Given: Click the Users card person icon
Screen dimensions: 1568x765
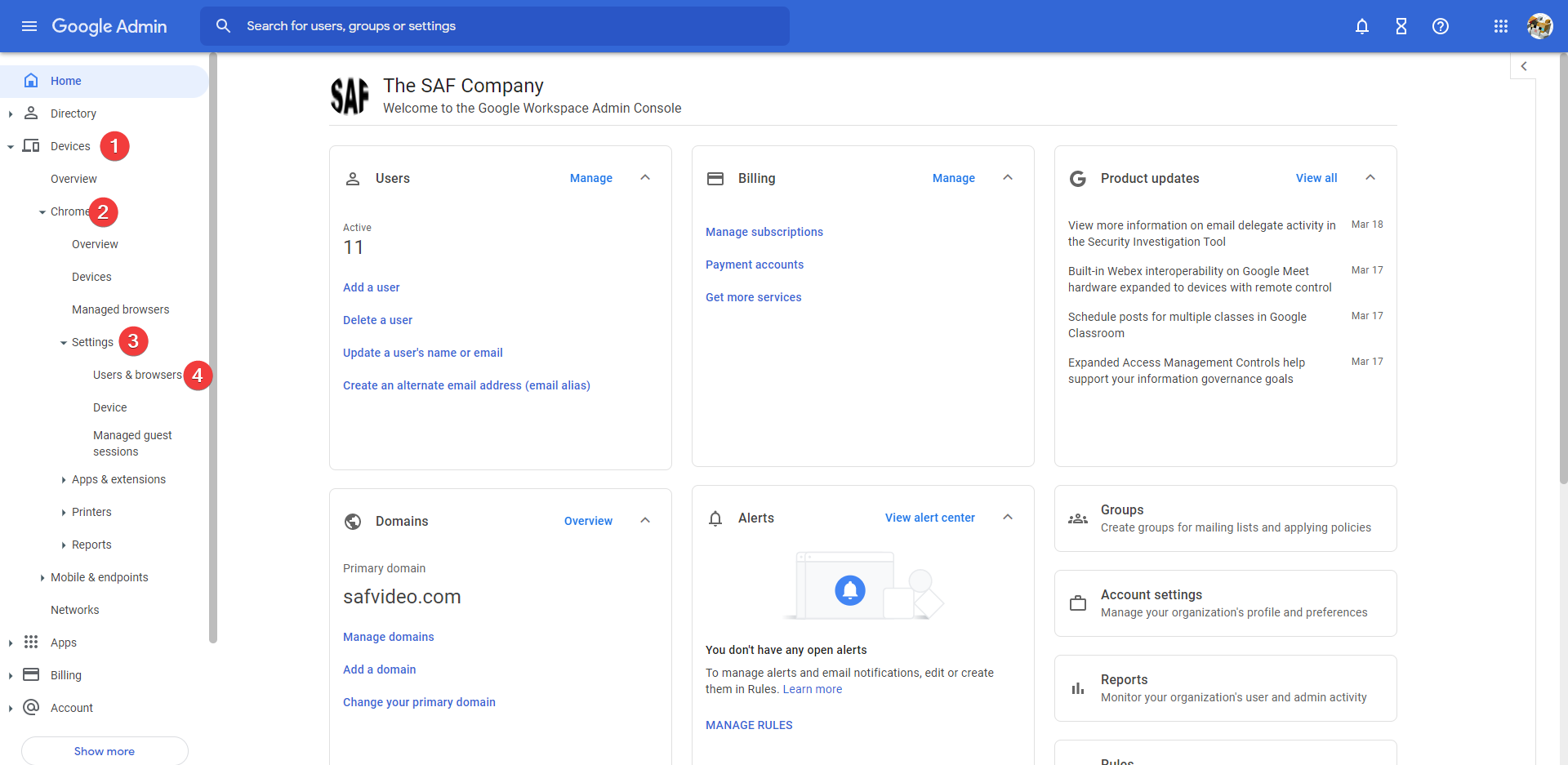Looking at the screenshot, I should point(353,178).
